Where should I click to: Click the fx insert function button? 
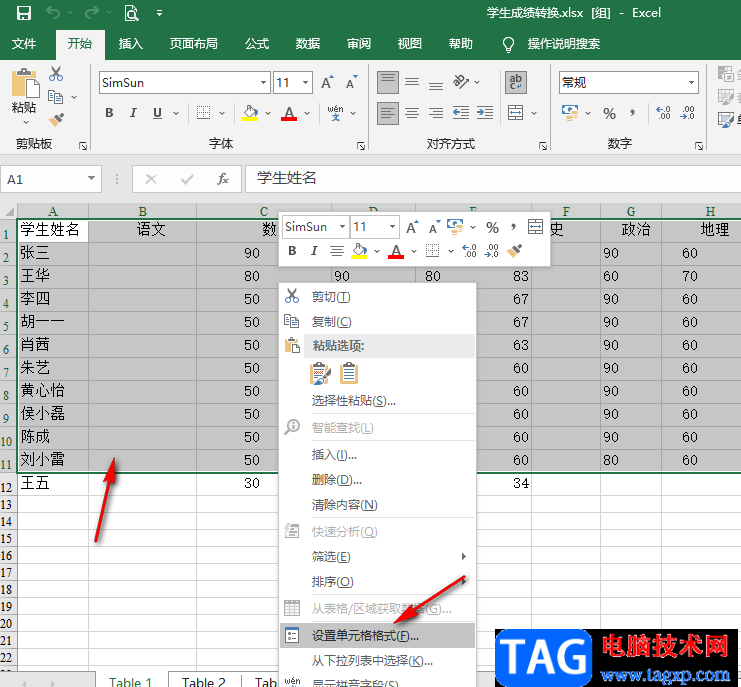coord(223,179)
